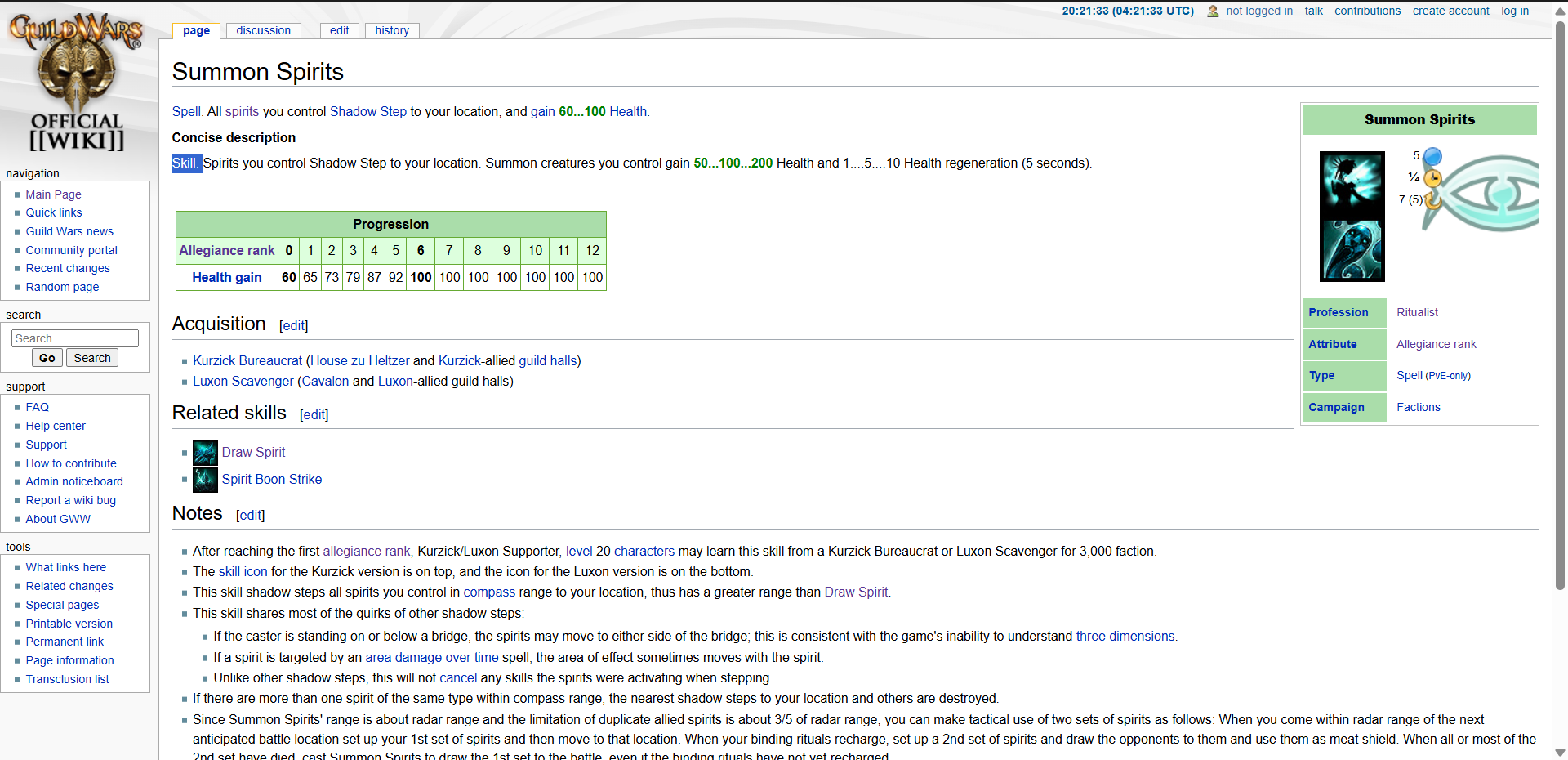Switch to the discussion tab
The image size is (1568, 760).
[x=263, y=30]
